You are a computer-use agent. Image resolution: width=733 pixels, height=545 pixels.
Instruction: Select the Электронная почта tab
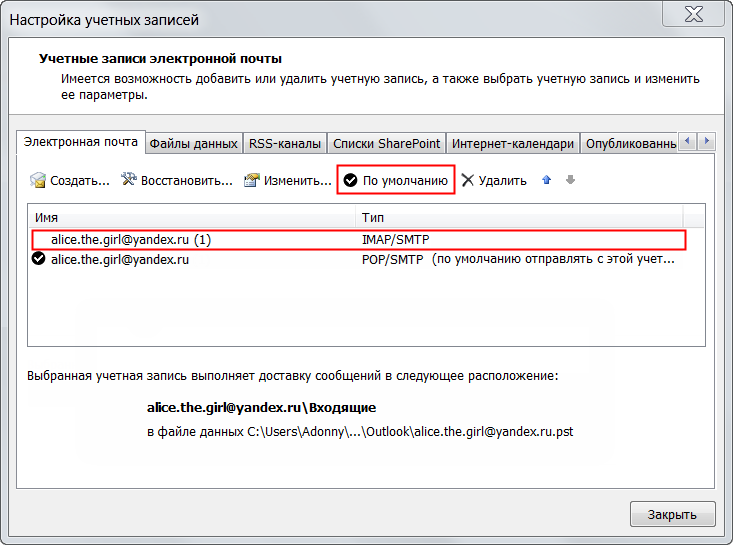[81, 142]
